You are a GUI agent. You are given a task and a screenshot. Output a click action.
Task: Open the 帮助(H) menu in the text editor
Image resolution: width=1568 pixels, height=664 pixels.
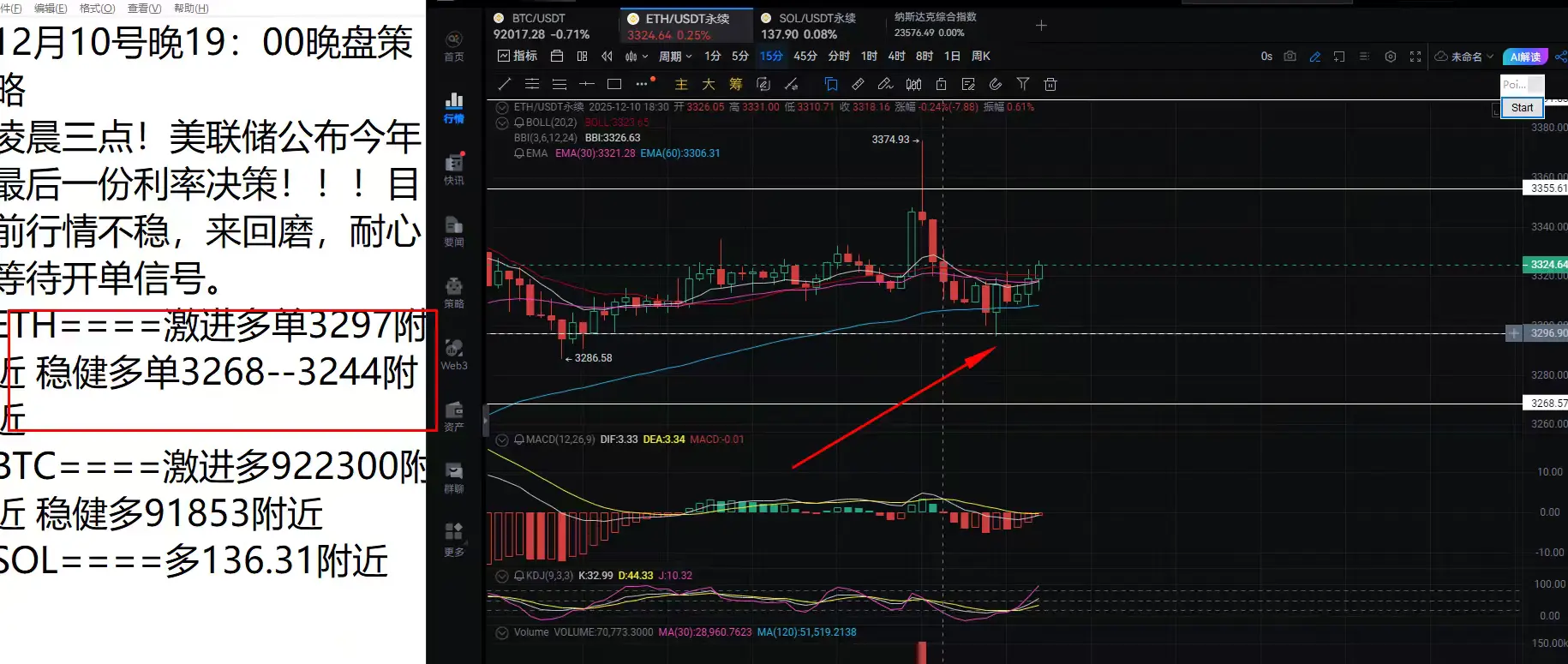(191, 8)
